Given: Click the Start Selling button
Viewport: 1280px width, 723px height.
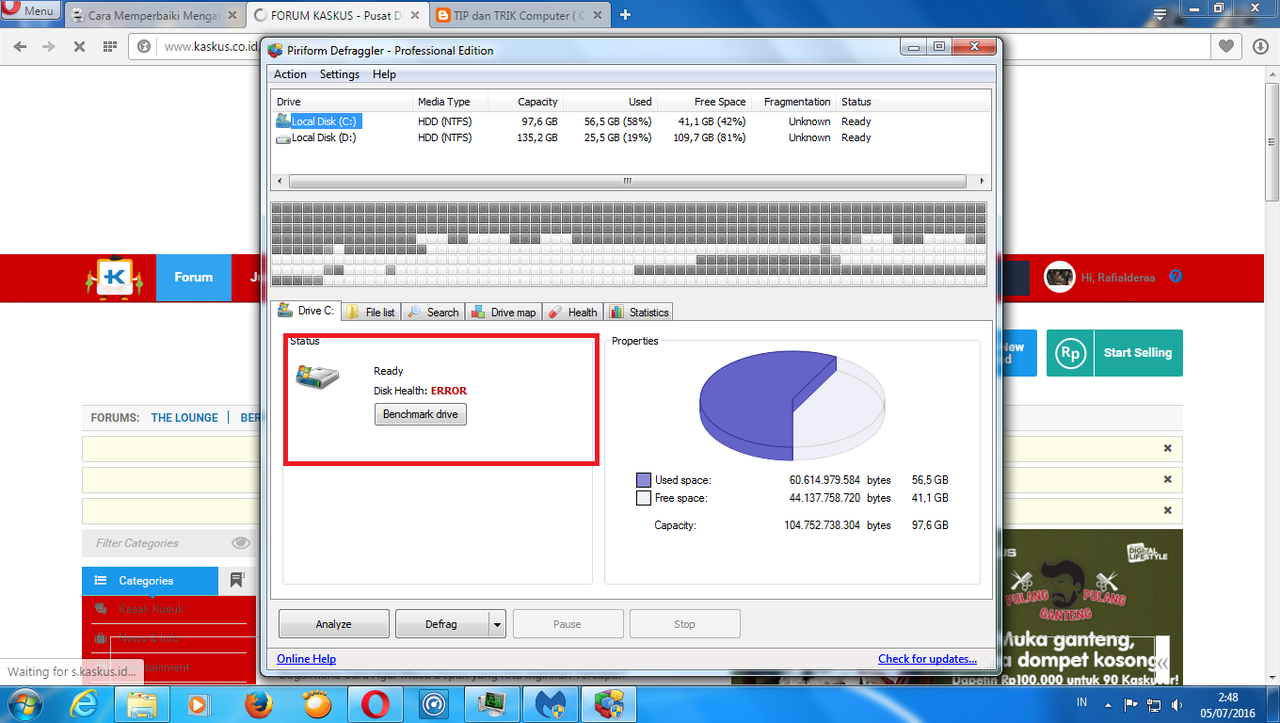Looking at the screenshot, I should [x=1114, y=353].
